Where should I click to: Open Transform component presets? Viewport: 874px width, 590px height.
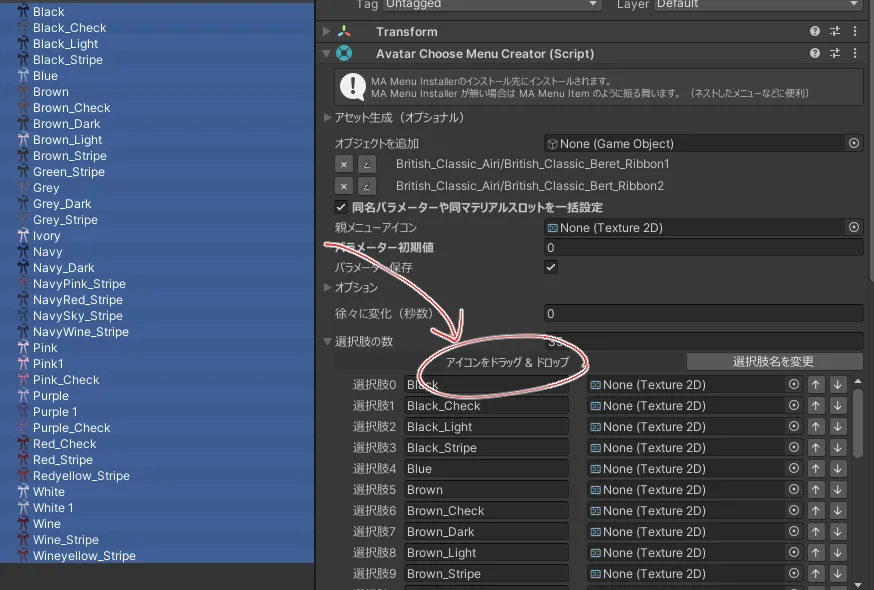[x=835, y=32]
